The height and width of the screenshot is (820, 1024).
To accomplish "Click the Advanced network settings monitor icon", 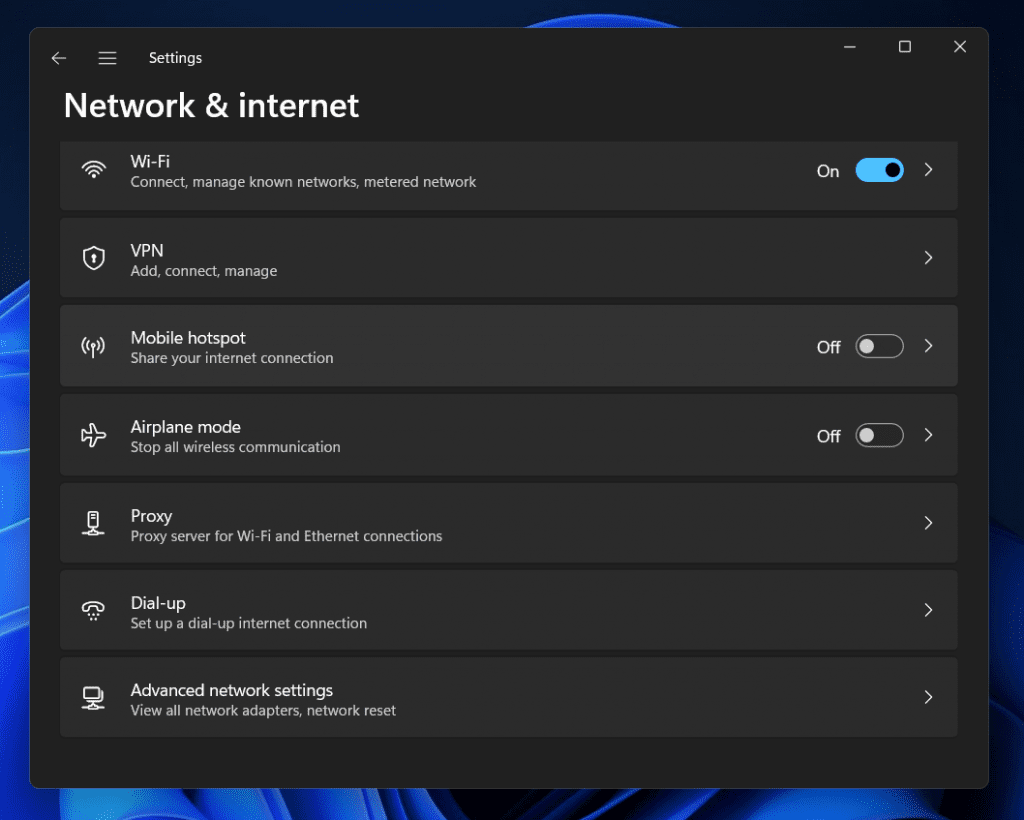I will click(x=93, y=697).
